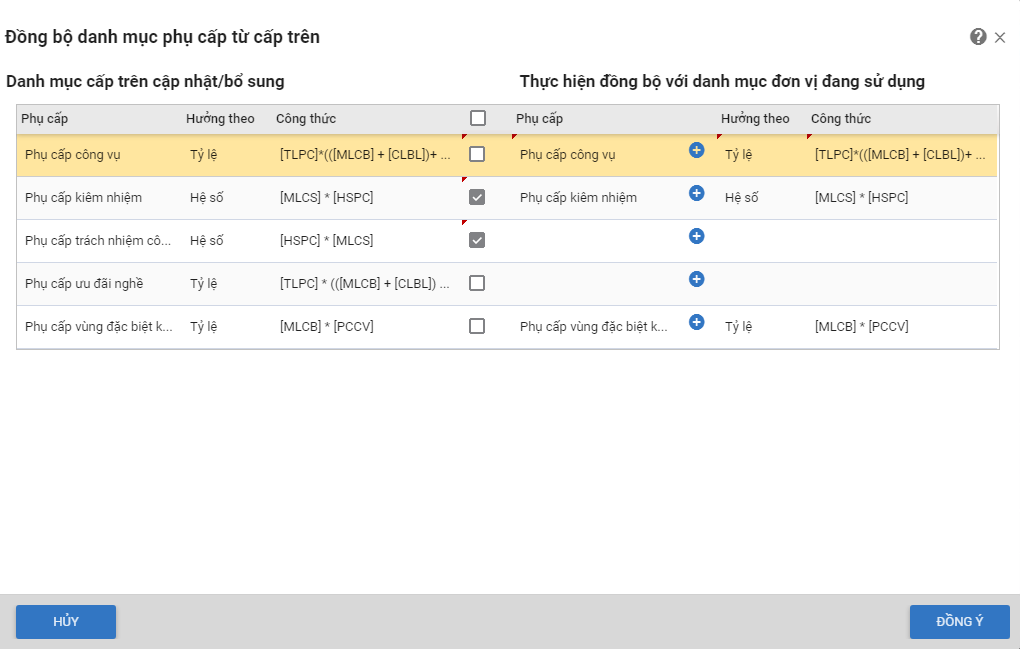This screenshot has width=1020, height=649.
Task: Uncheck the Phụ cấp trách nhiệm checkbox
Action: click(x=477, y=240)
